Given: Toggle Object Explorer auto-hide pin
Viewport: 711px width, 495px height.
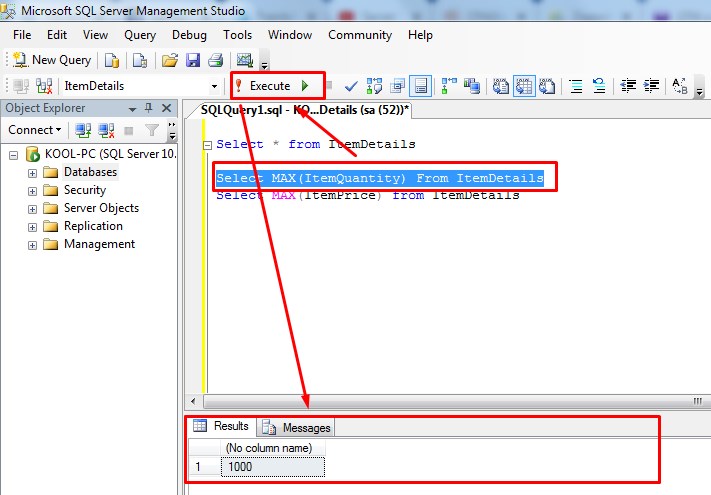Looking at the screenshot, I should [148, 108].
